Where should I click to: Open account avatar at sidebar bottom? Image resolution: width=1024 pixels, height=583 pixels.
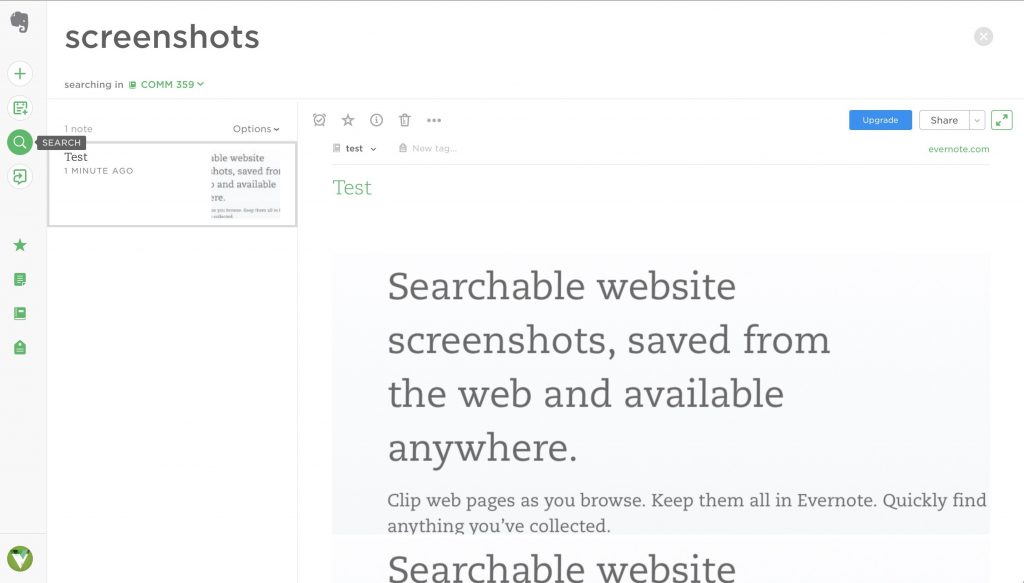(20, 558)
